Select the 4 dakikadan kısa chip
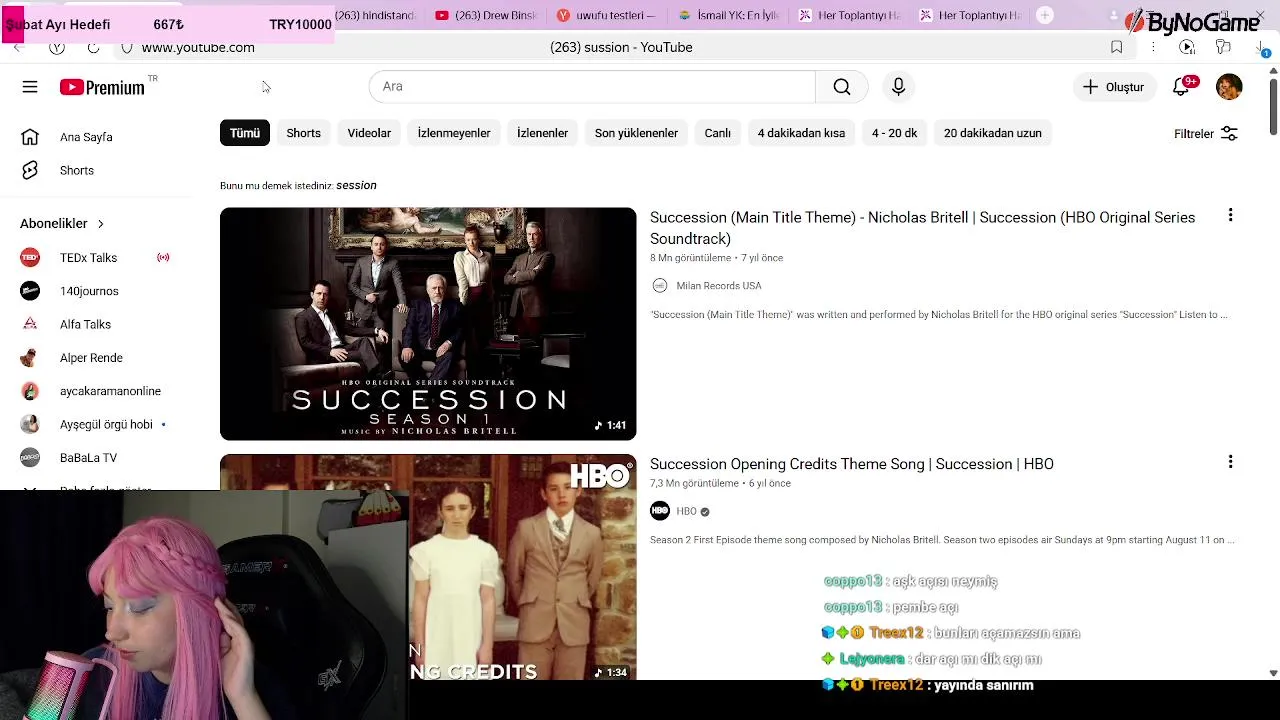This screenshot has width=1280, height=720. point(801,133)
